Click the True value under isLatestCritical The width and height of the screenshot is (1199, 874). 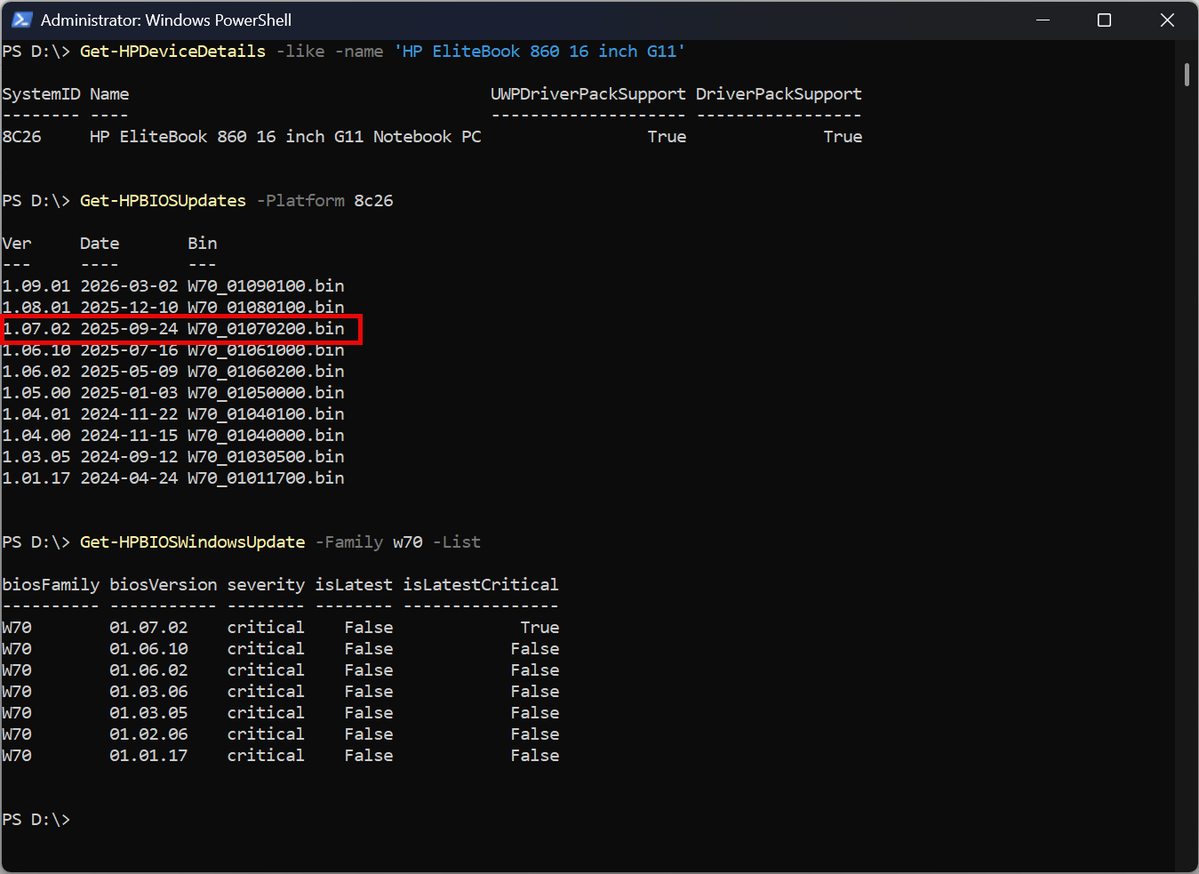point(540,628)
